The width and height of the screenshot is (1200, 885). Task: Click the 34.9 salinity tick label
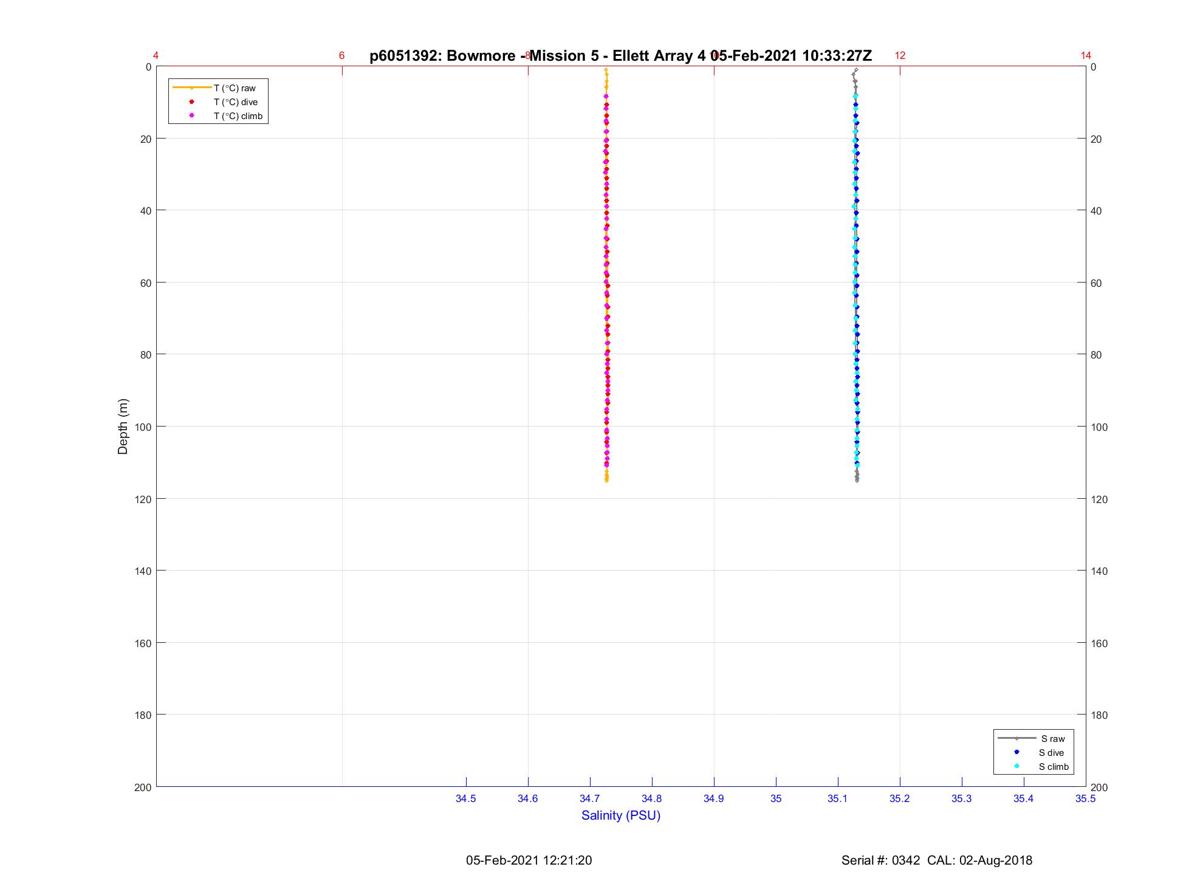(x=714, y=799)
